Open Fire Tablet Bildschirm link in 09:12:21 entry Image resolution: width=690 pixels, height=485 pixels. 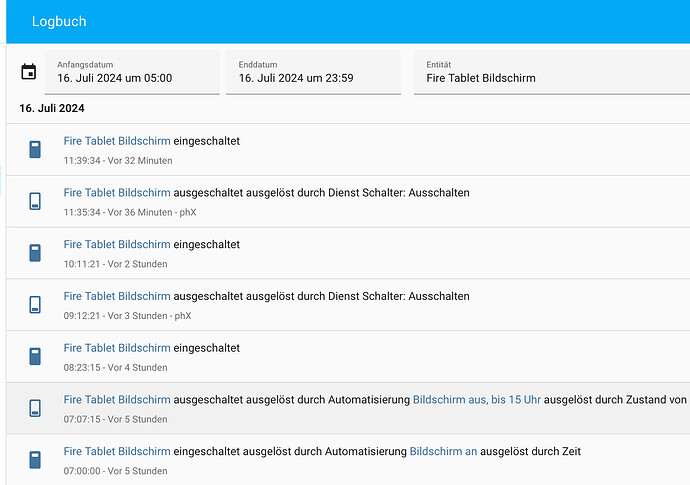point(117,296)
